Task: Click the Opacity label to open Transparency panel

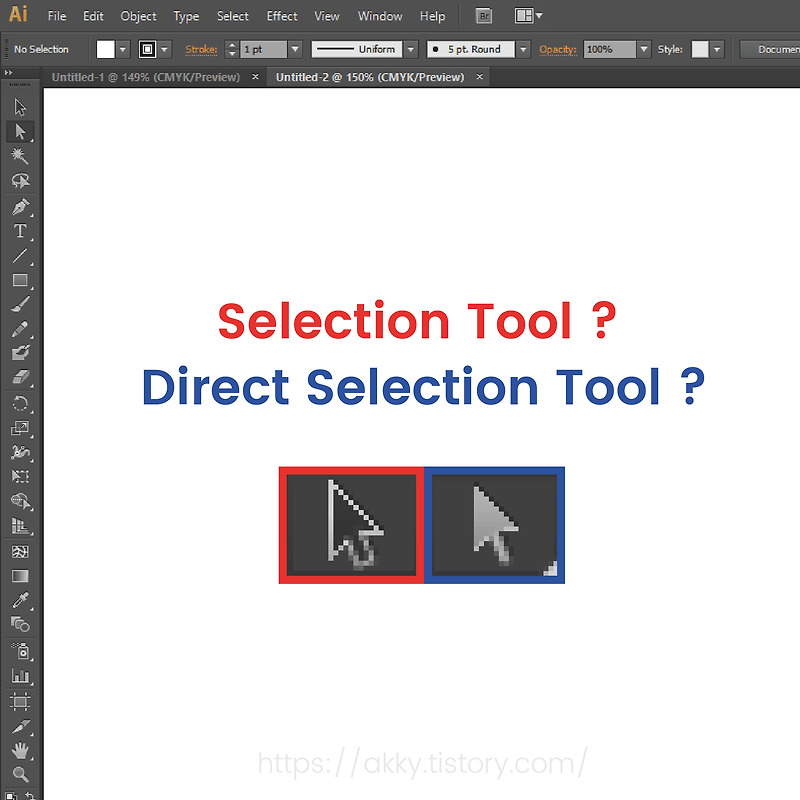Action: coord(558,48)
